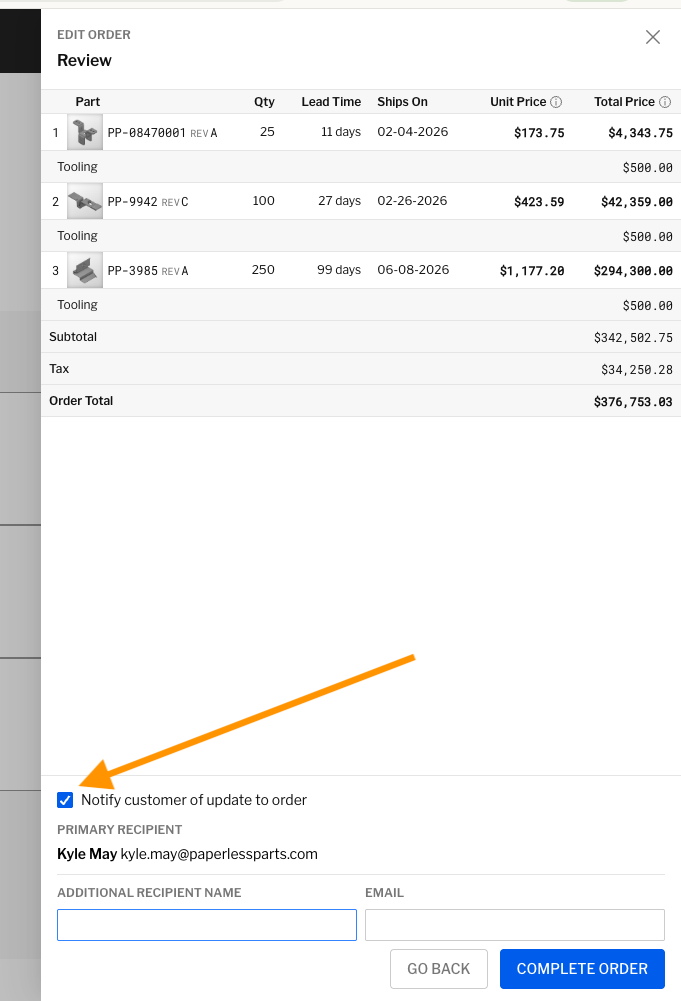681x1001 pixels.
Task: Click the quantity 100 for PP-9942
Action: 264,201
